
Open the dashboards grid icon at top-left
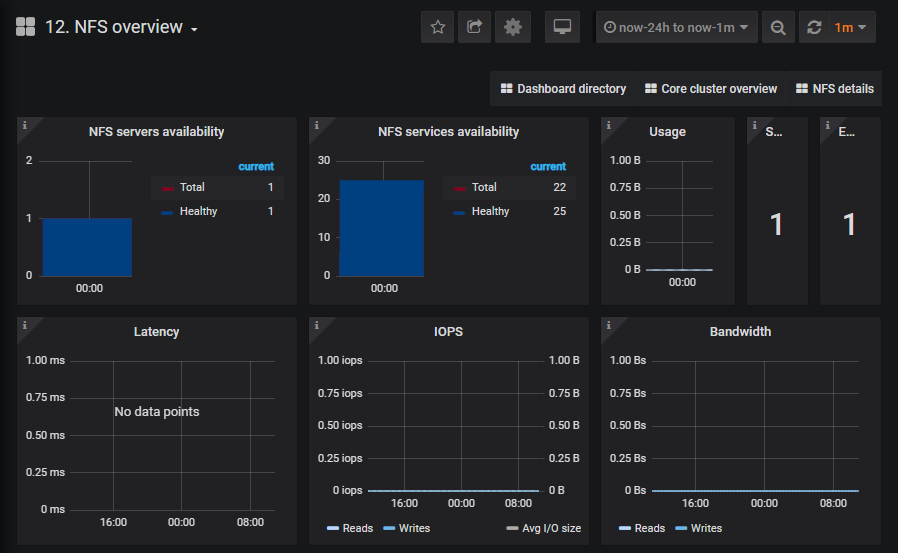click(x=25, y=27)
